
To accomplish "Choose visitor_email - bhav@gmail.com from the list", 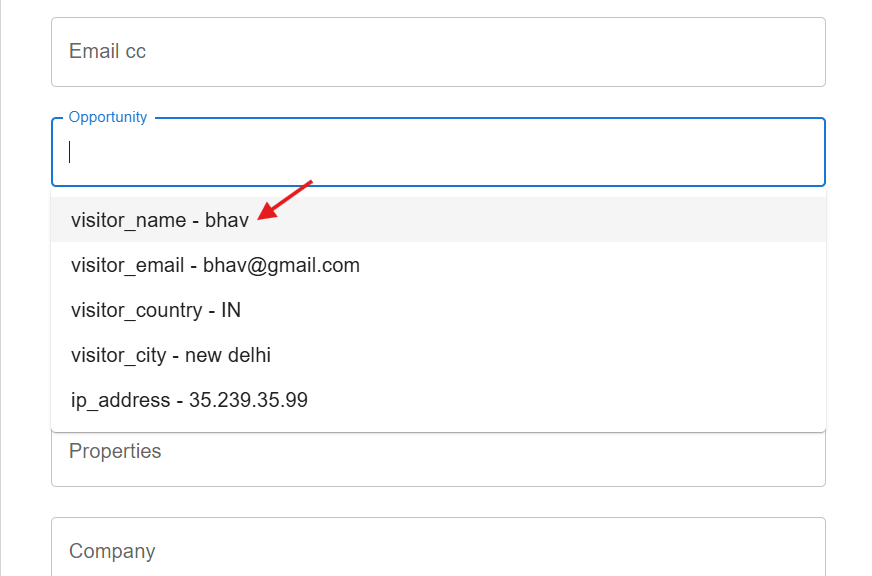I will pos(438,265).
